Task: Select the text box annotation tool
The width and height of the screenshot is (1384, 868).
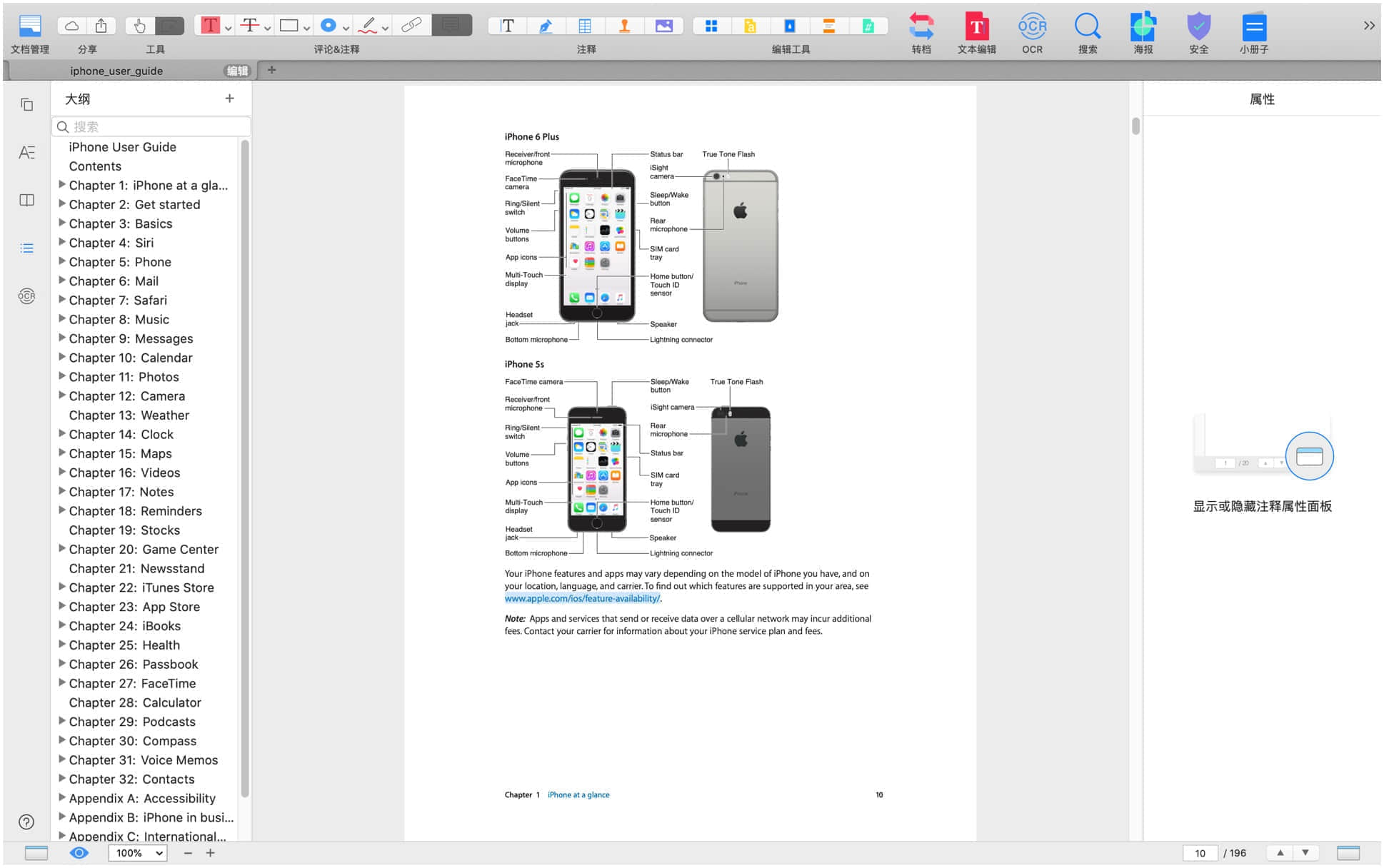Action: coord(507,26)
